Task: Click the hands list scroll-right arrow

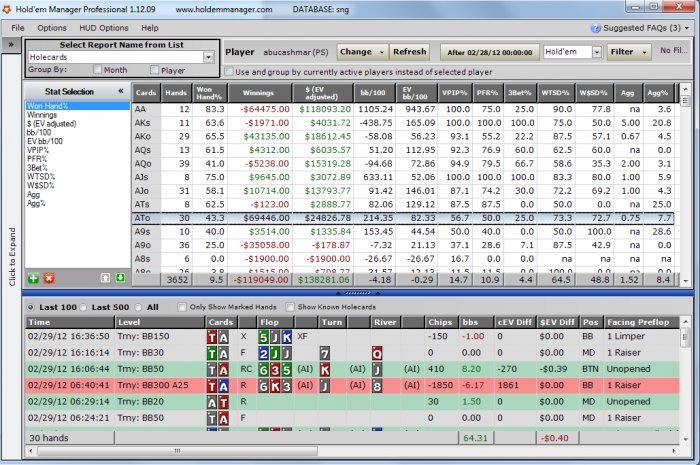Action: [674, 451]
